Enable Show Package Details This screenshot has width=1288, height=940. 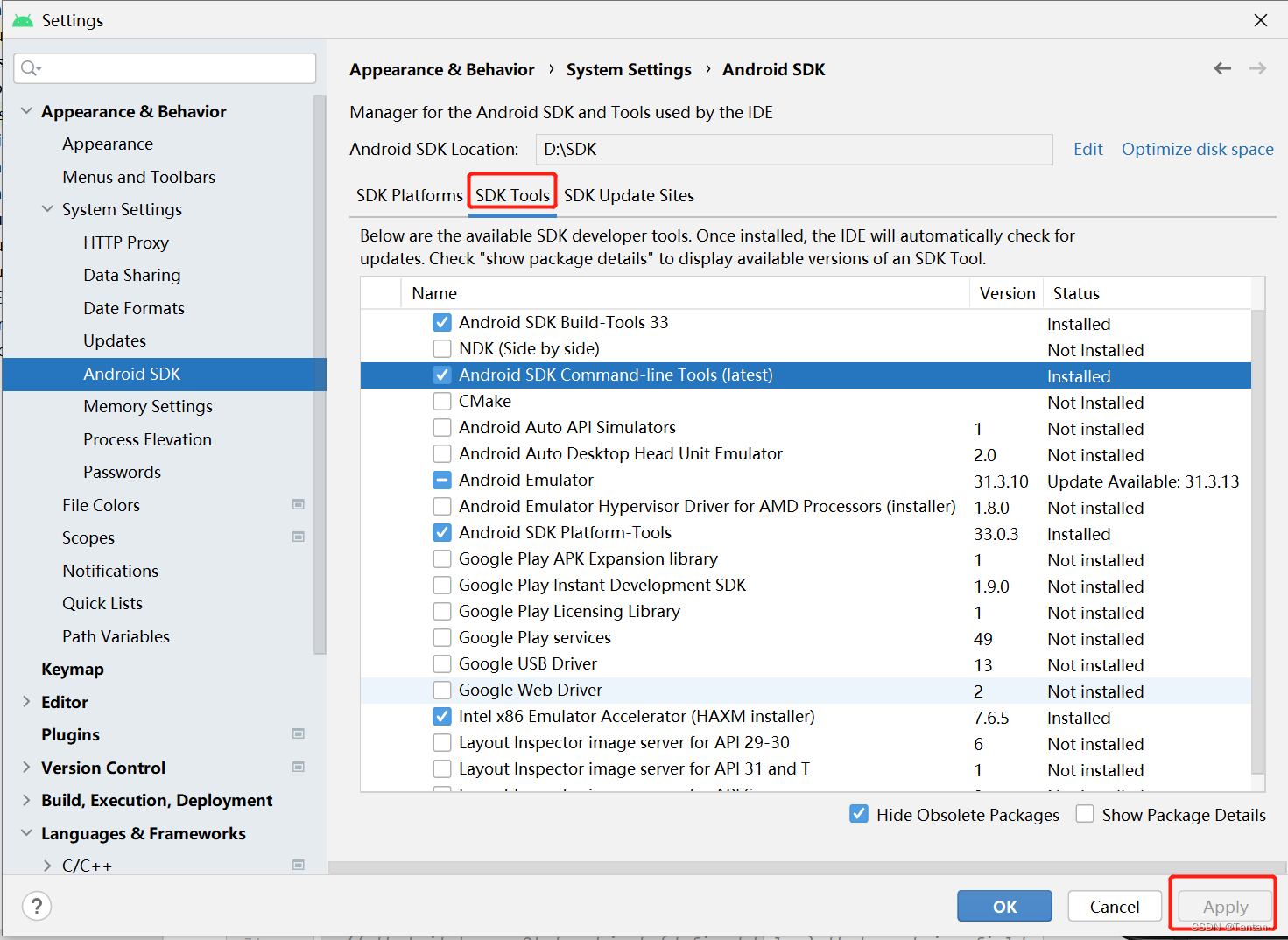[1085, 814]
